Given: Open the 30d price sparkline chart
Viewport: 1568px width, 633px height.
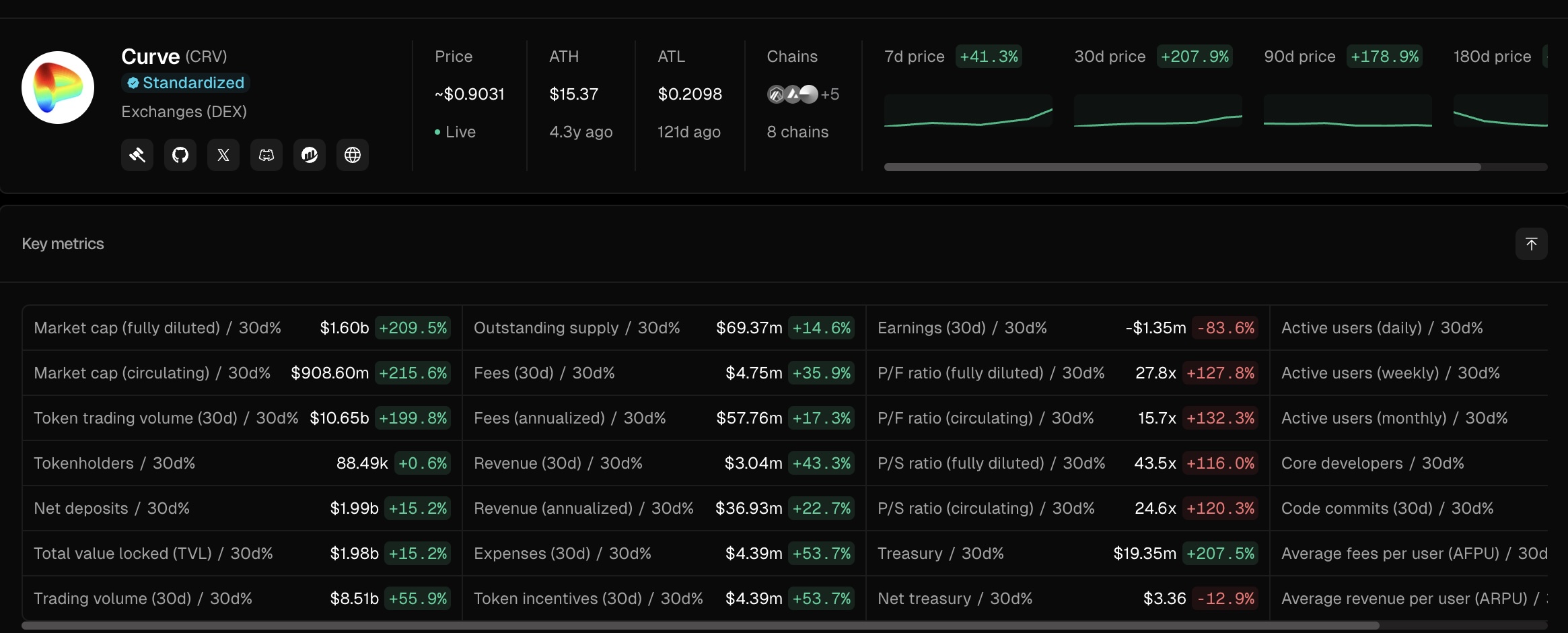Looking at the screenshot, I should point(1158,110).
